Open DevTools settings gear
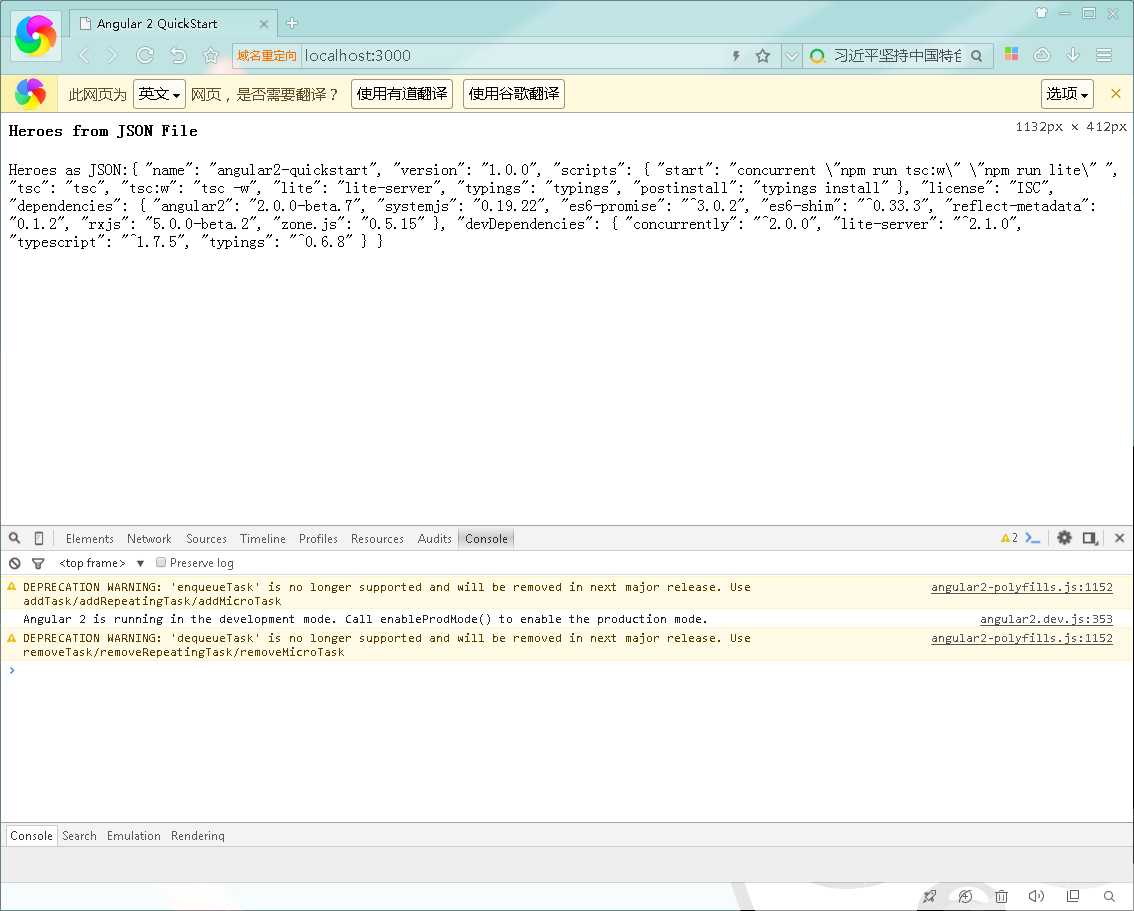The height and width of the screenshot is (911, 1134). click(x=1065, y=538)
